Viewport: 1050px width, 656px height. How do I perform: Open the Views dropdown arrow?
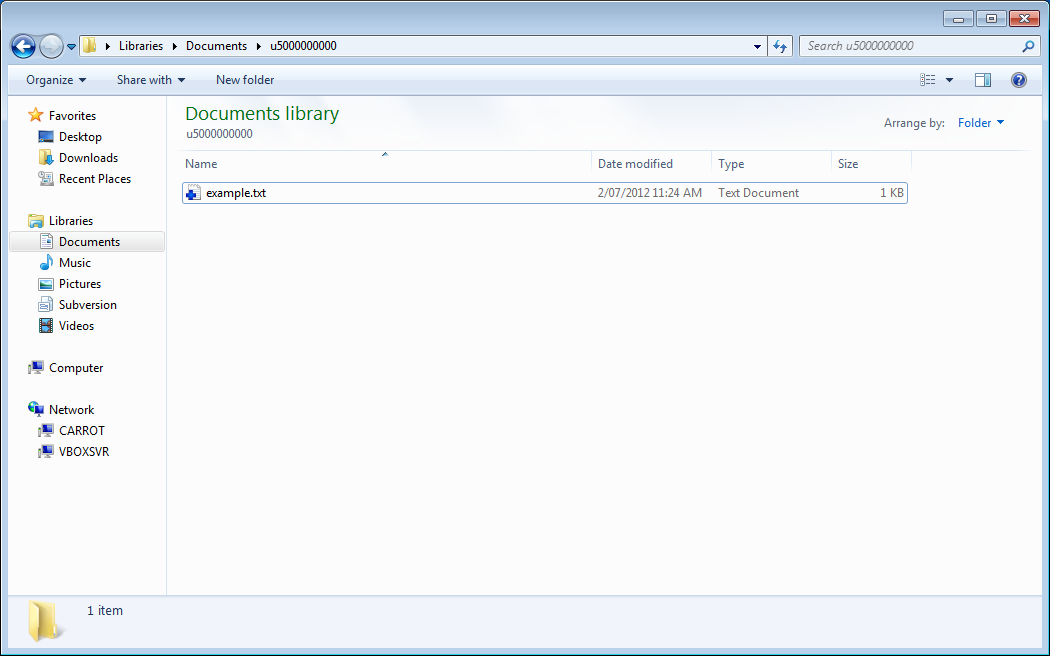[949, 79]
